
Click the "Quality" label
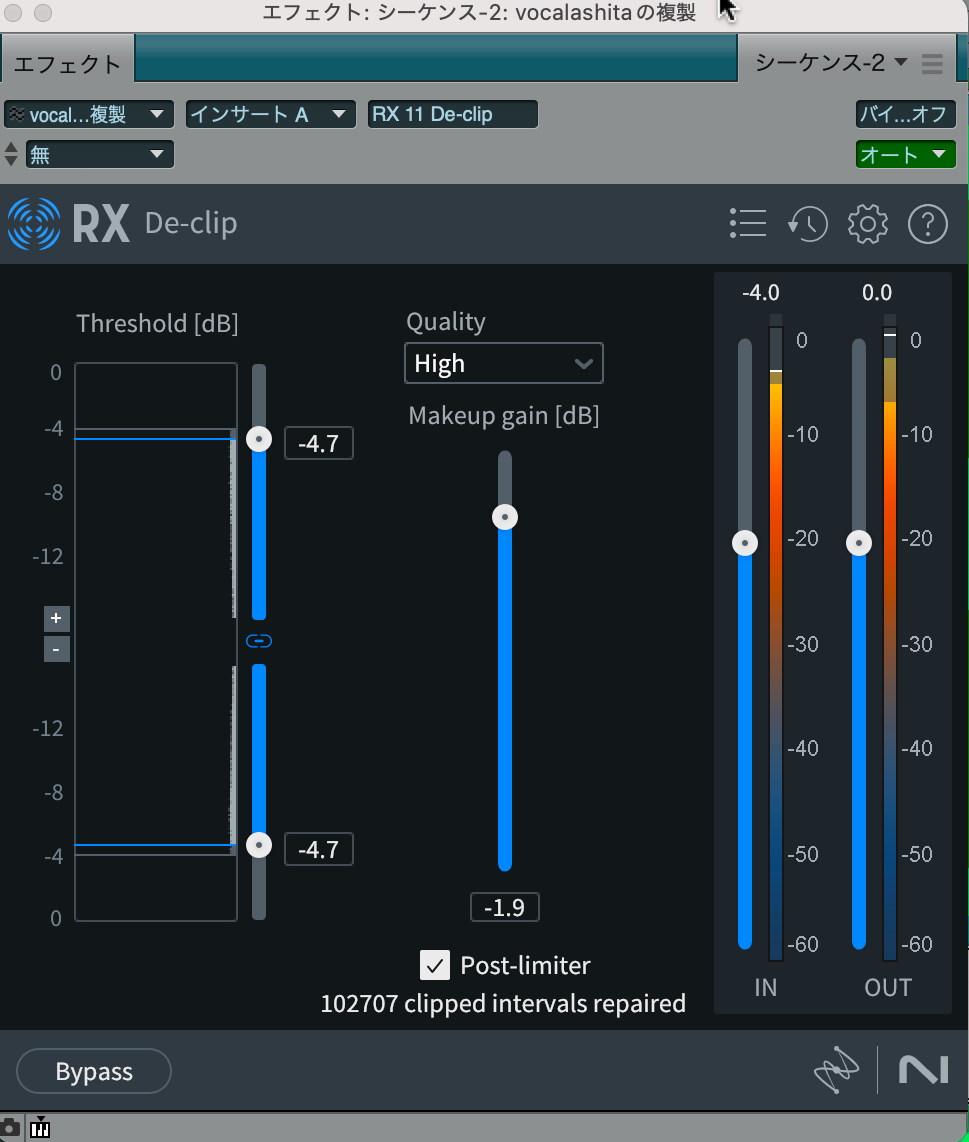446,322
